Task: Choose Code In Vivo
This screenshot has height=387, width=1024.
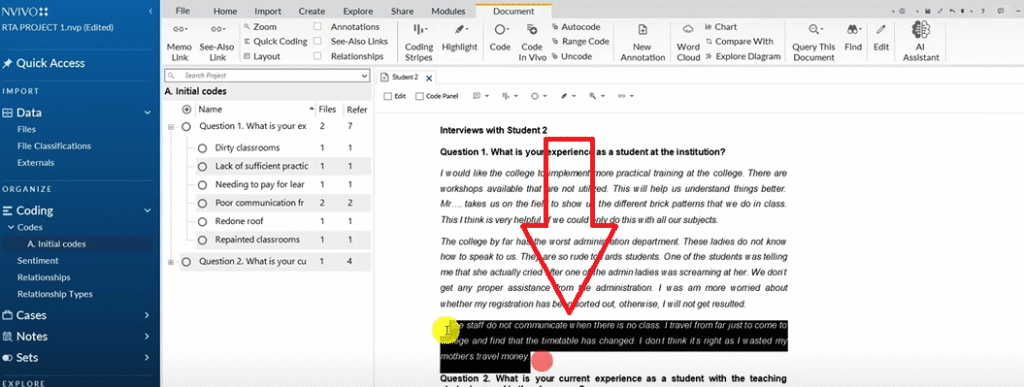Action: [532, 43]
